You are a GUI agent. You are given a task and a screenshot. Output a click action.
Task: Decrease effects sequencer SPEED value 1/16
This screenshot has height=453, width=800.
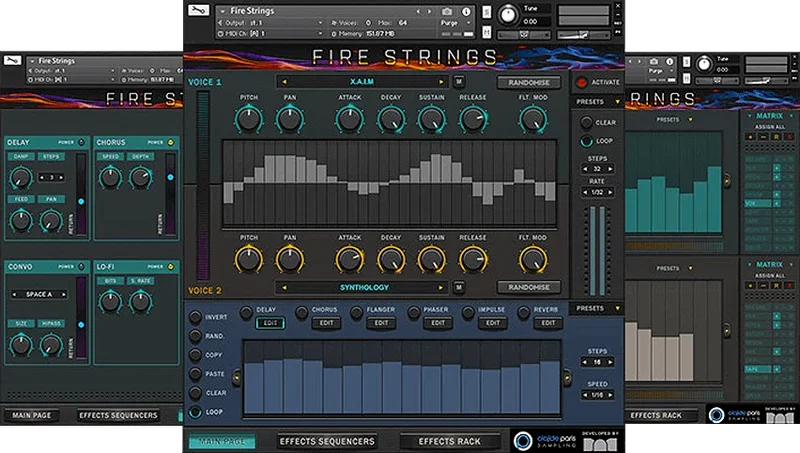pos(585,395)
